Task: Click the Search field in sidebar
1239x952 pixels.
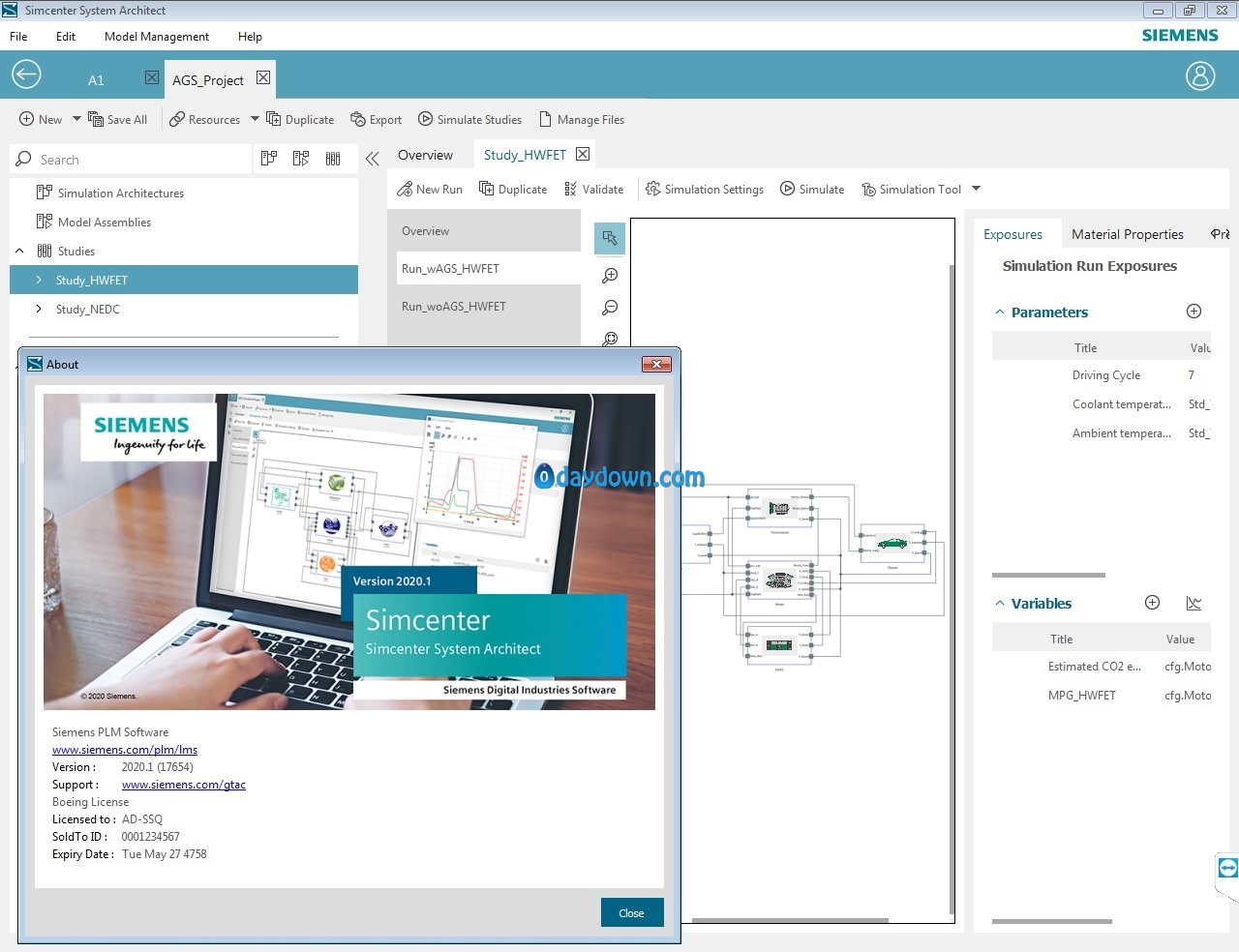Action: point(131,159)
